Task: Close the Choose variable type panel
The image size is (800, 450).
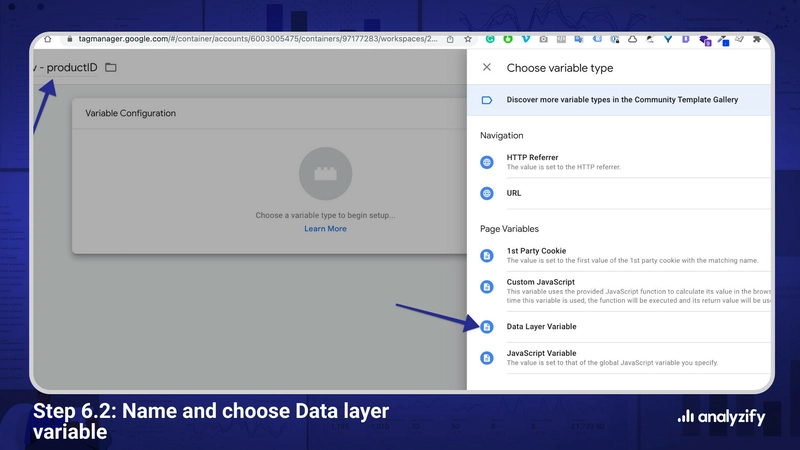Action: [487, 68]
